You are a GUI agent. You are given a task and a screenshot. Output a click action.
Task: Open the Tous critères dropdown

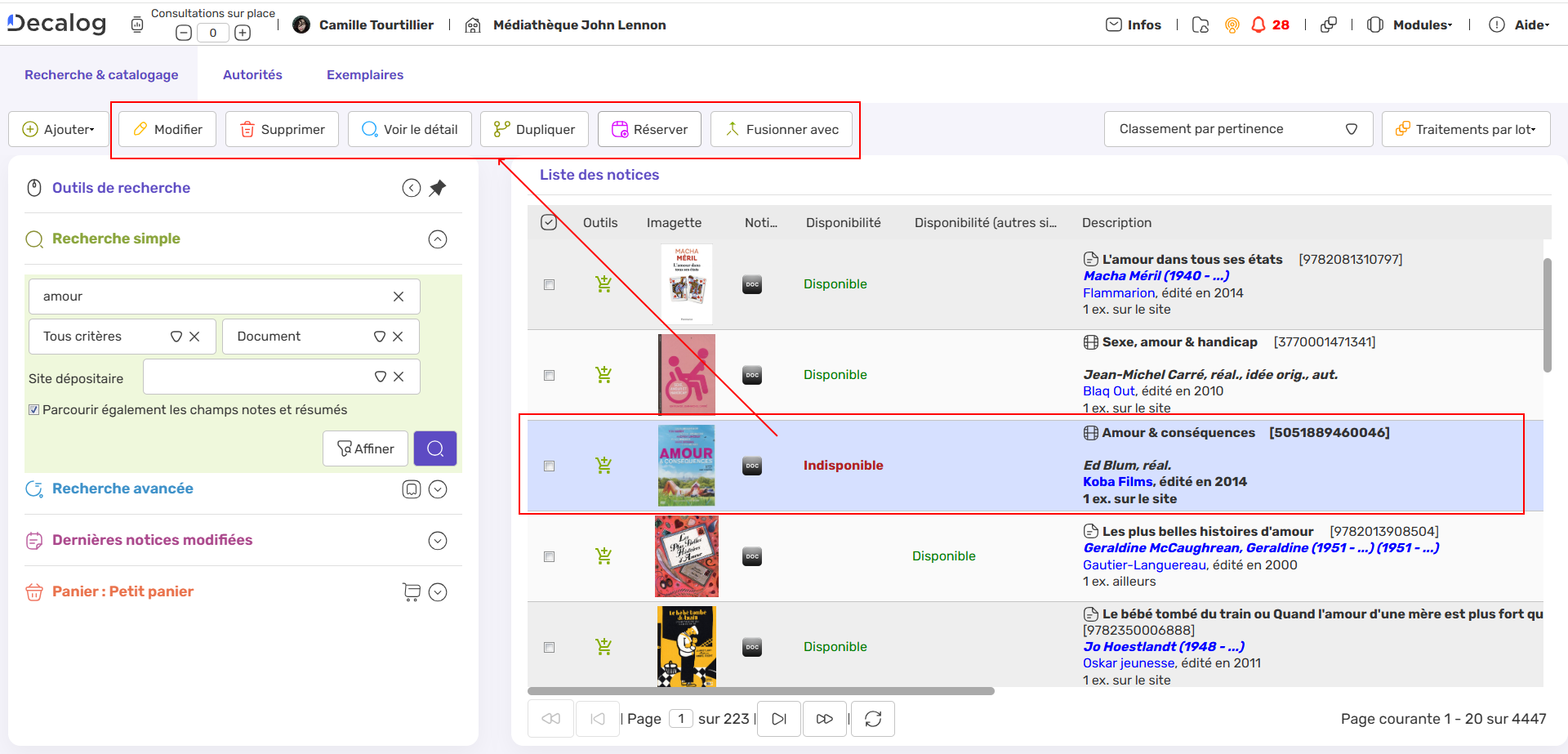coord(176,337)
